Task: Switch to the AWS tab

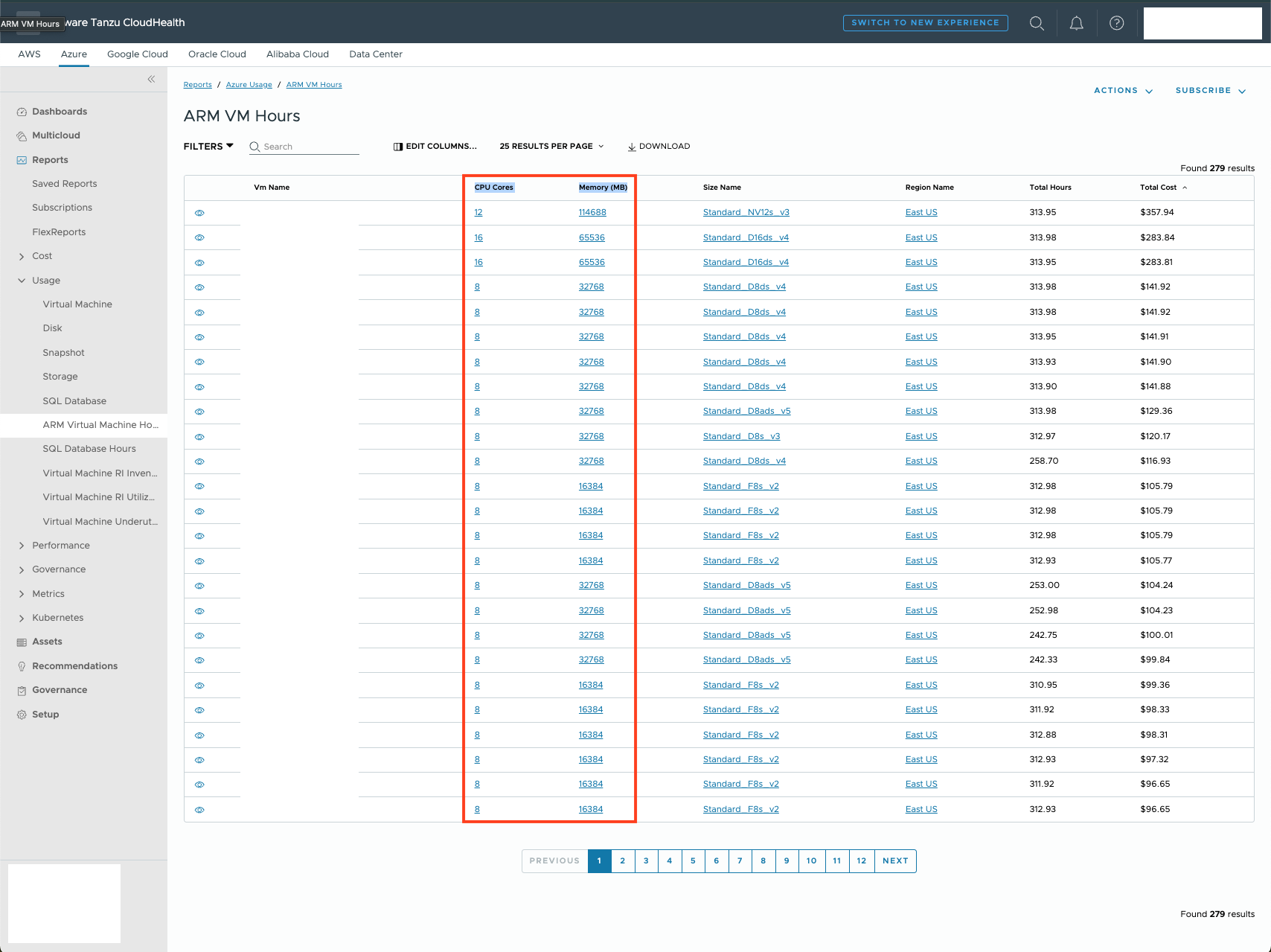Action: pyautogui.click(x=30, y=54)
